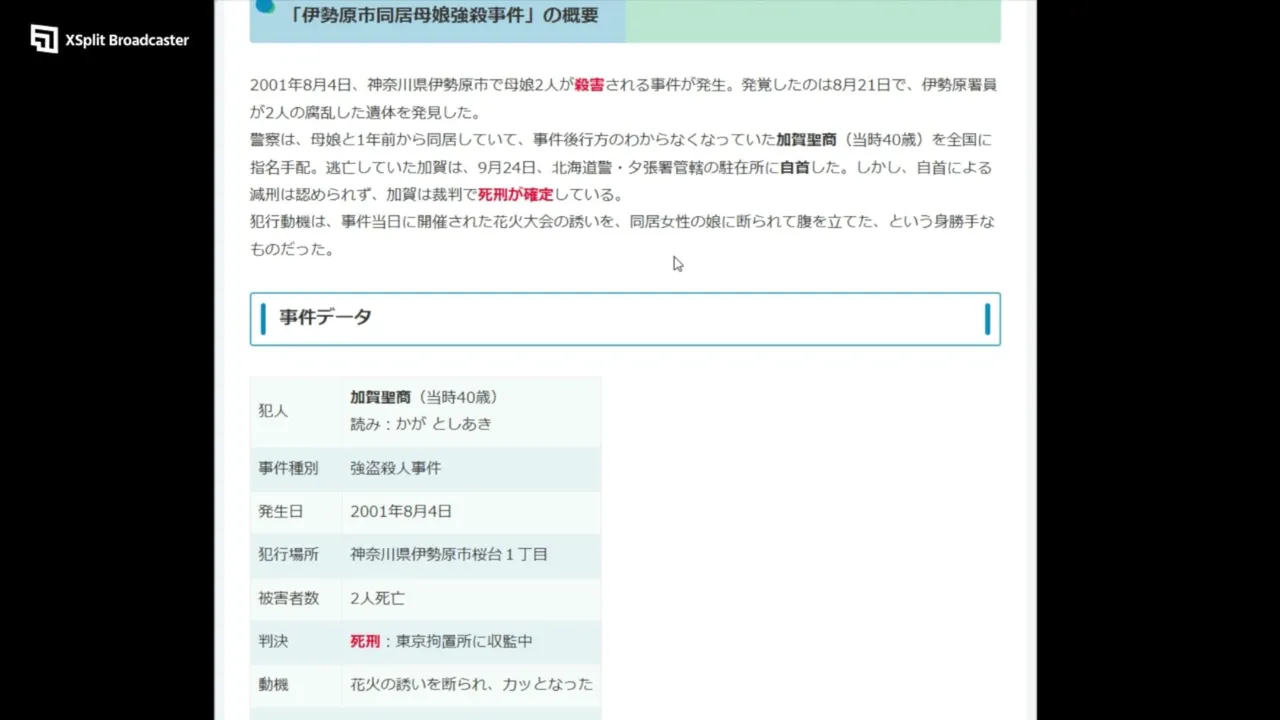Click the 判決 row label
1280x720 pixels.
[x=273, y=641]
